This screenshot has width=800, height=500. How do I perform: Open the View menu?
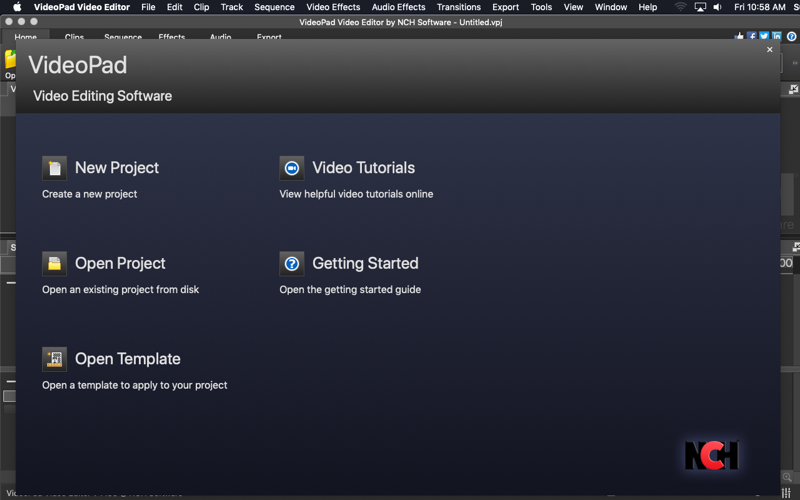point(573,7)
